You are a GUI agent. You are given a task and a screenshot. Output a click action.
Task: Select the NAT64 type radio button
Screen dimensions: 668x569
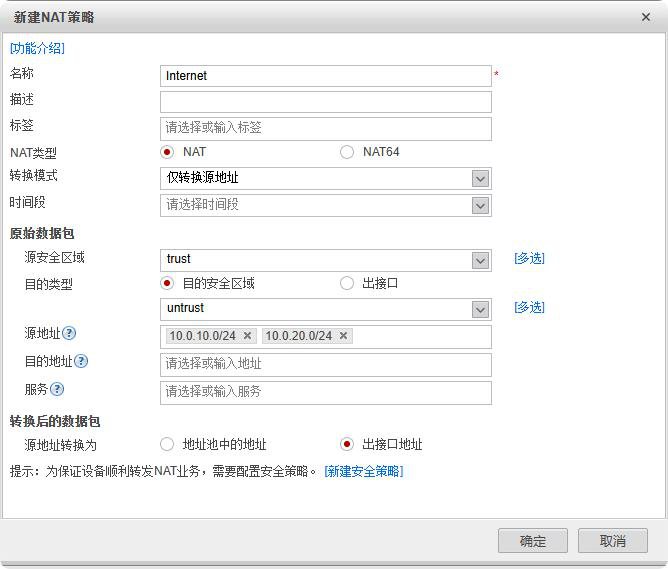pyautogui.click(x=347, y=152)
